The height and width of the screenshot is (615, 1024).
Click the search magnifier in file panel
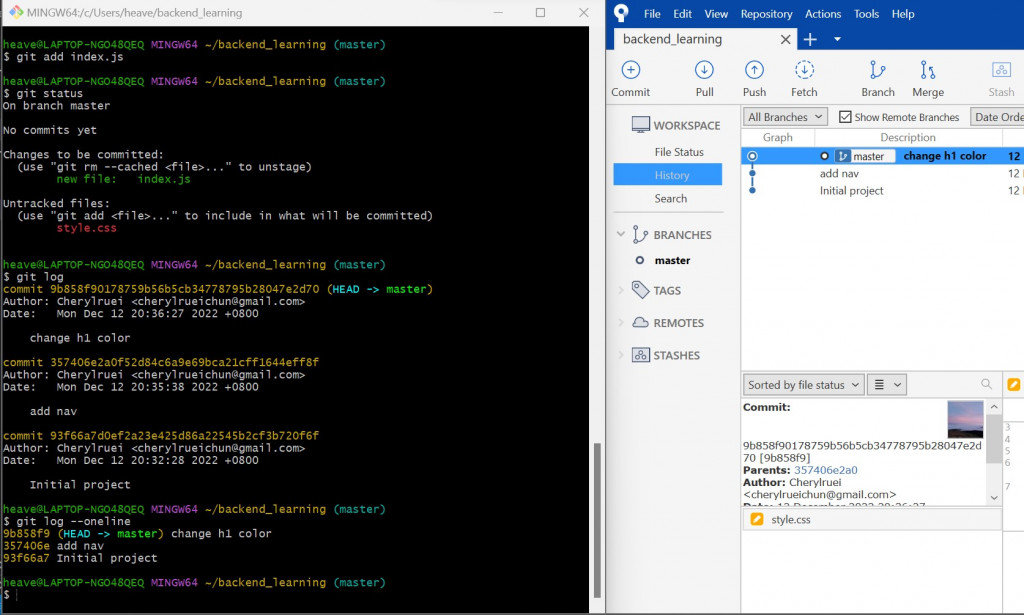point(986,385)
